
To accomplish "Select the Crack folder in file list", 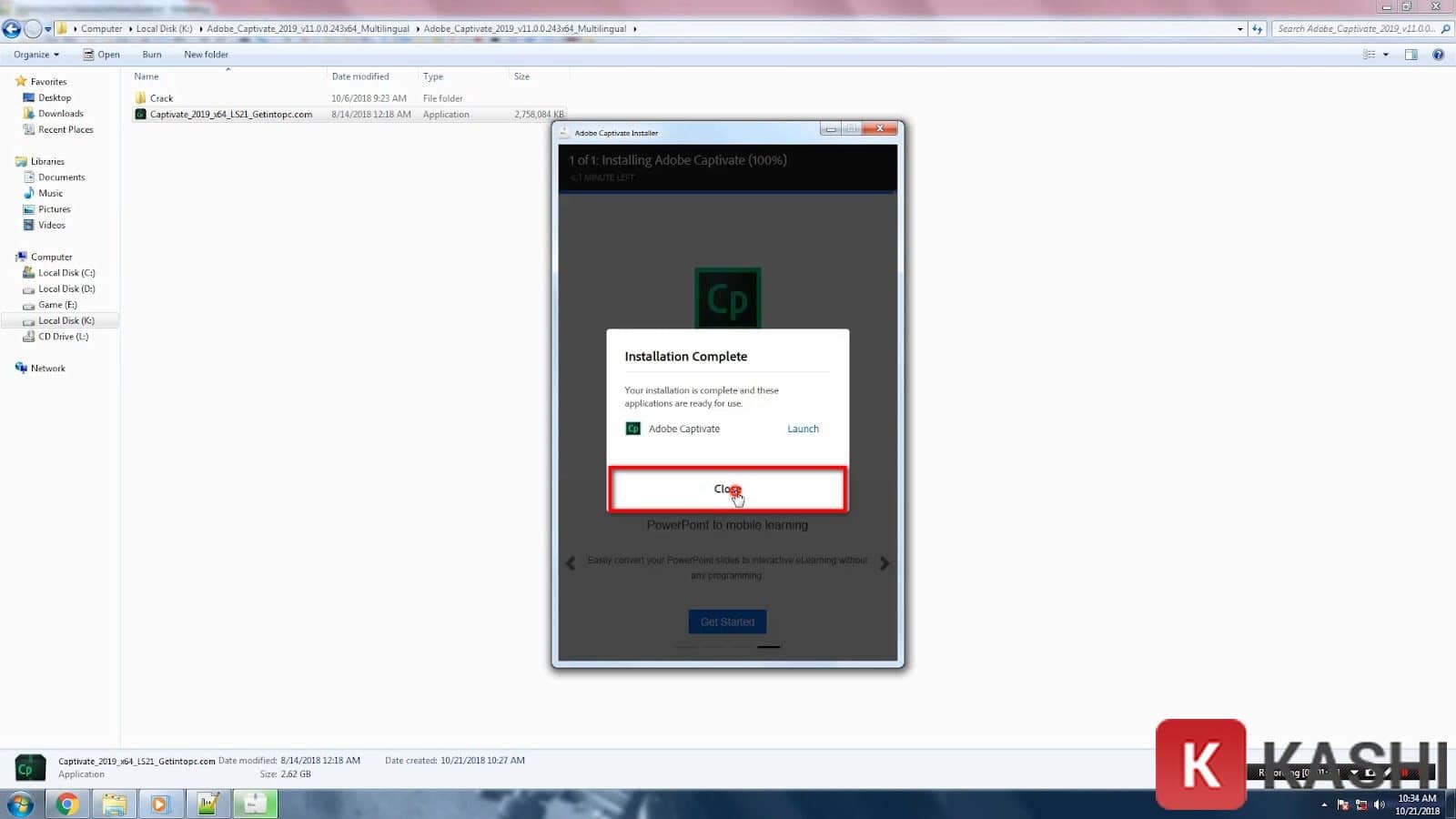I will 161,98.
